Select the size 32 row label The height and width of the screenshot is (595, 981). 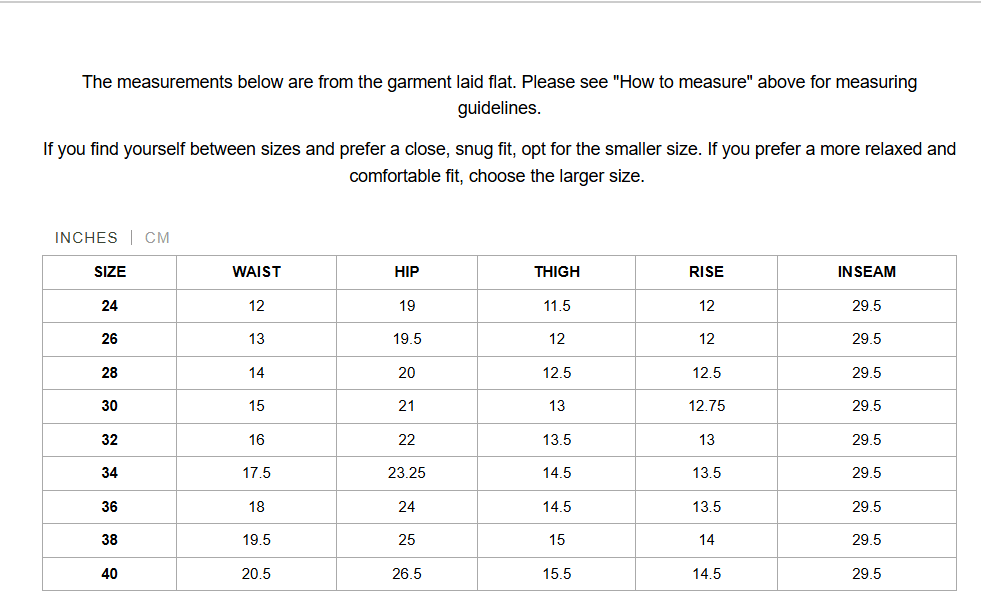click(110, 440)
